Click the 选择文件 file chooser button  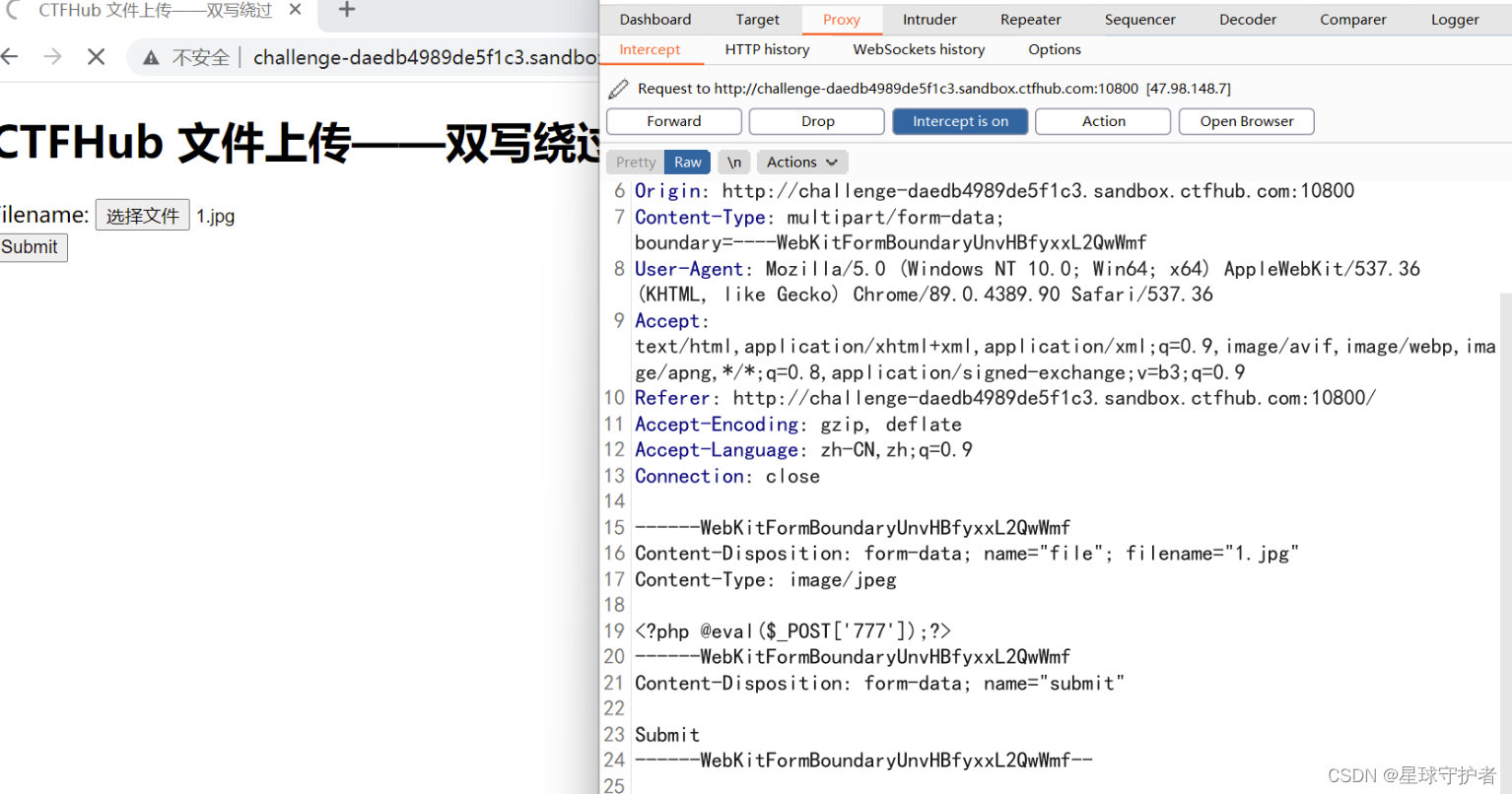tap(143, 216)
